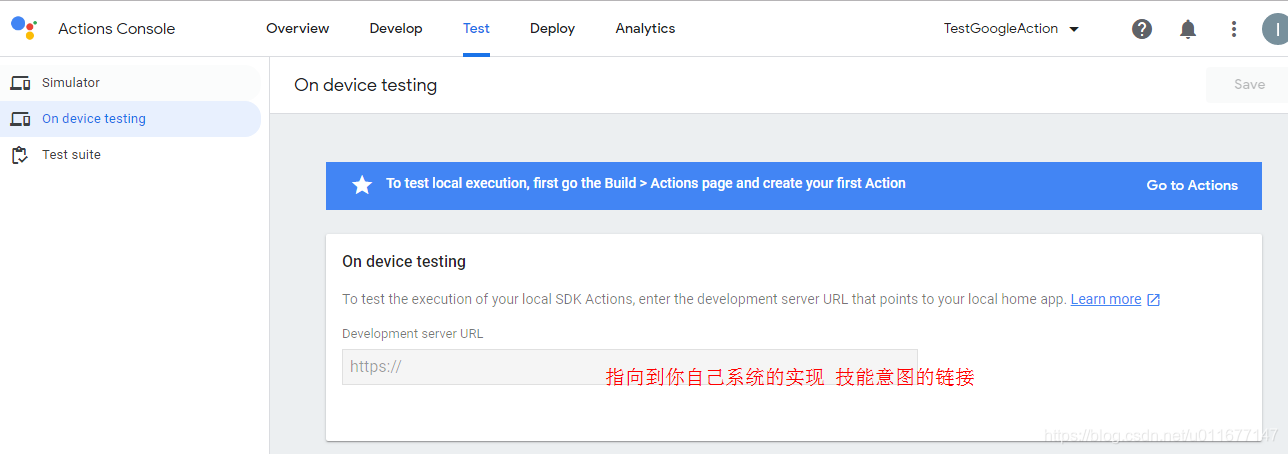Open the user account avatar

(1276, 29)
